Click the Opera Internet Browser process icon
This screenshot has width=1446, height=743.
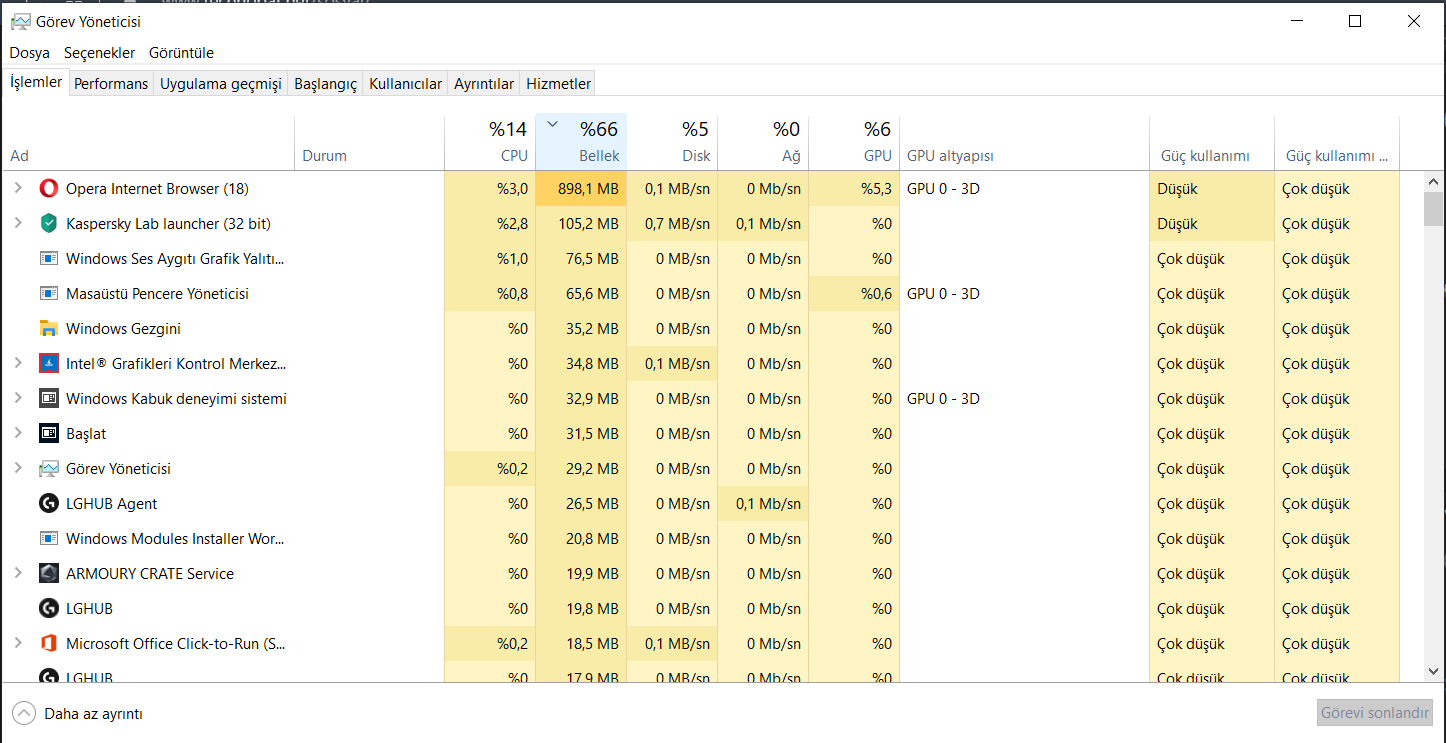click(49, 189)
